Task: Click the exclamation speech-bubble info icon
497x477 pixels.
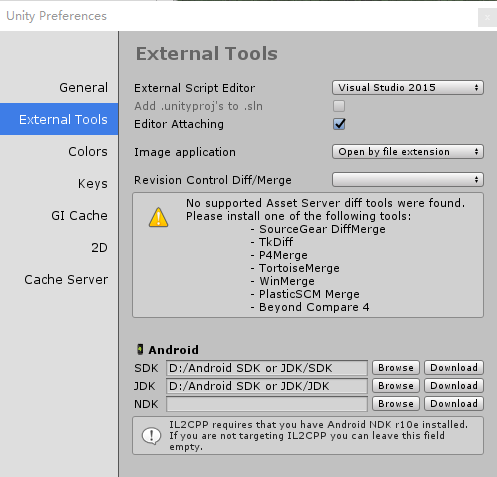Action: point(151,436)
